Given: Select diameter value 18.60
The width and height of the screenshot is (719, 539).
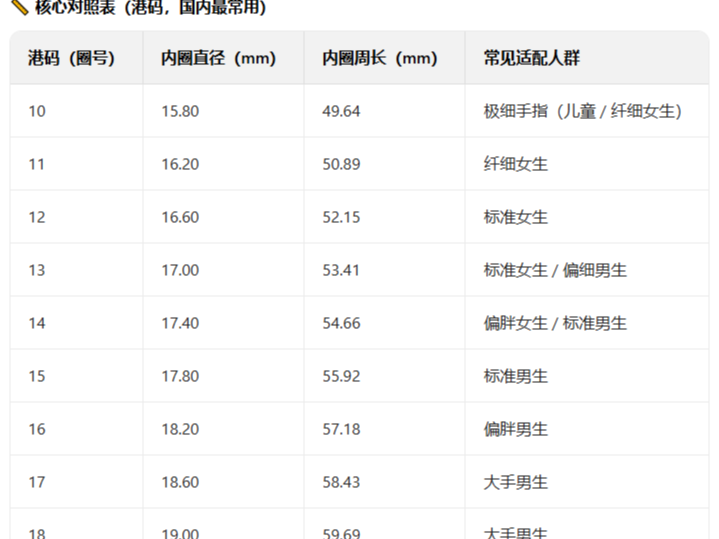Looking at the screenshot, I should tap(180, 482).
